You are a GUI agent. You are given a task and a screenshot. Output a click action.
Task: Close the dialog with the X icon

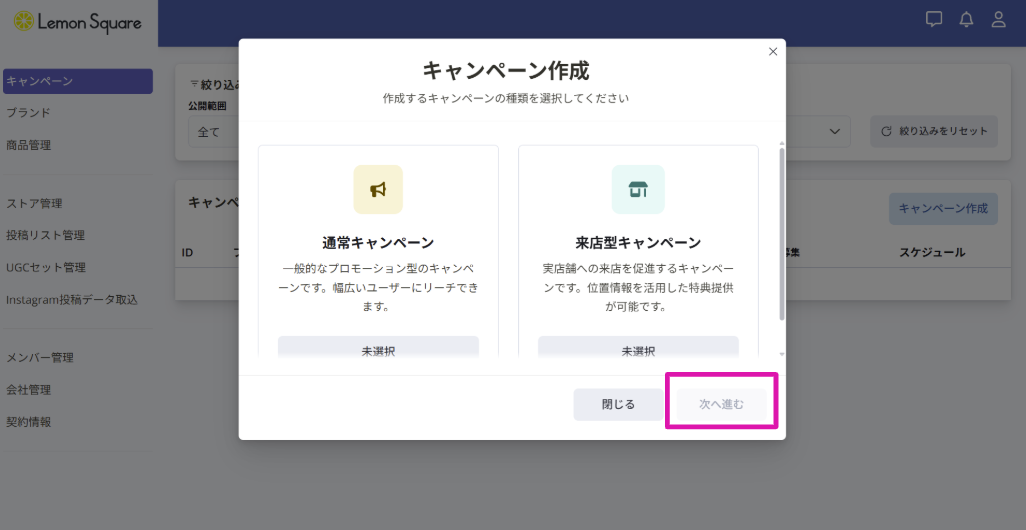tap(772, 52)
